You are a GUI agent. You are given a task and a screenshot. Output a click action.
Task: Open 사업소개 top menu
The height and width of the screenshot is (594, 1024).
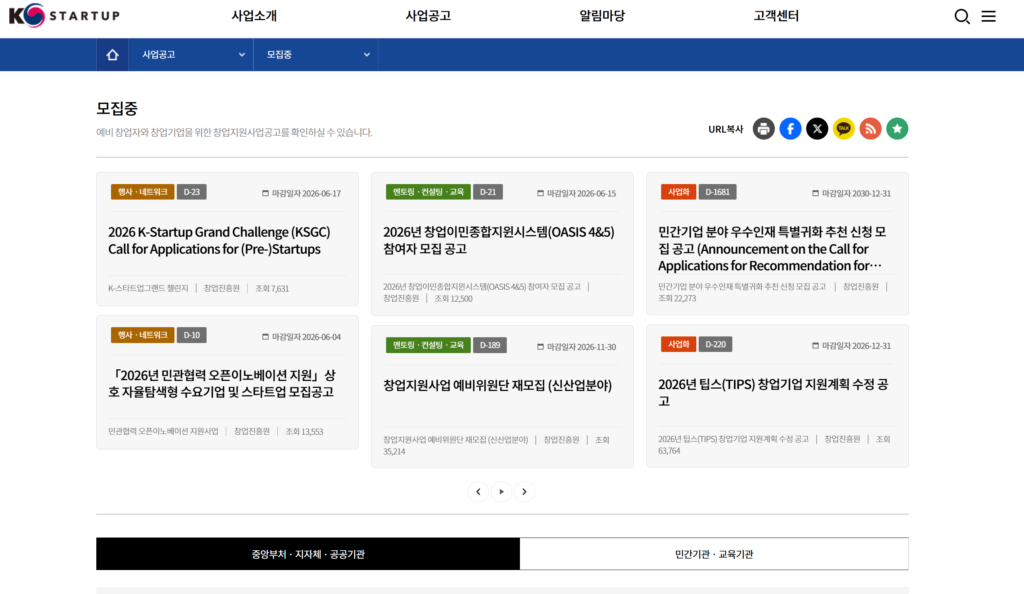pyautogui.click(x=254, y=16)
